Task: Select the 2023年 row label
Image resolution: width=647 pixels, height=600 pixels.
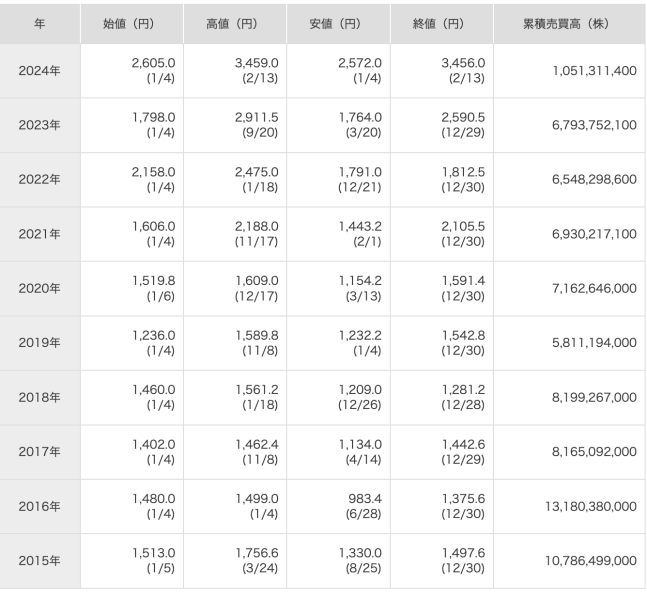Action: 39,125
